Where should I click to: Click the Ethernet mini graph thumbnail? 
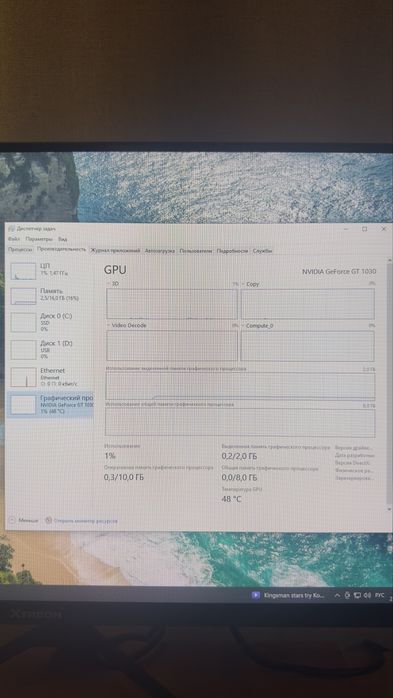click(23, 377)
